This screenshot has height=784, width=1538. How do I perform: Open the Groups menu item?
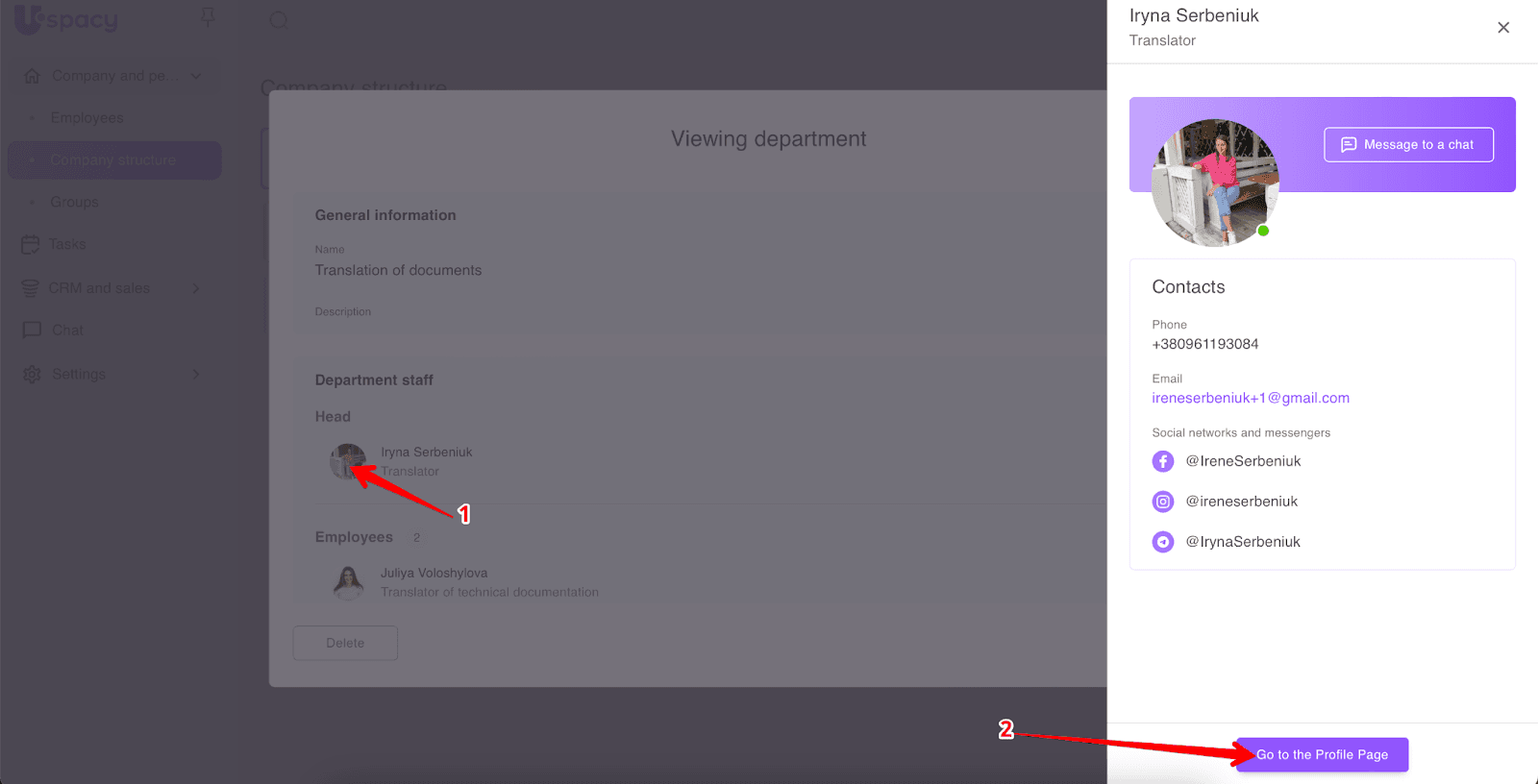click(x=74, y=203)
